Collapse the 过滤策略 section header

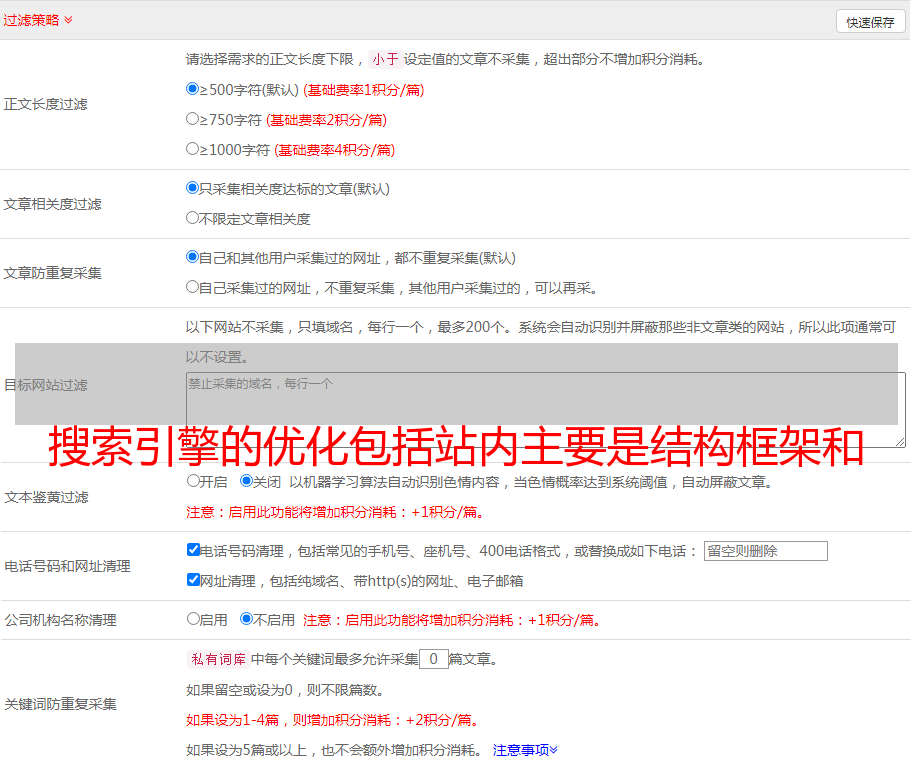click(x=37, y=20)
